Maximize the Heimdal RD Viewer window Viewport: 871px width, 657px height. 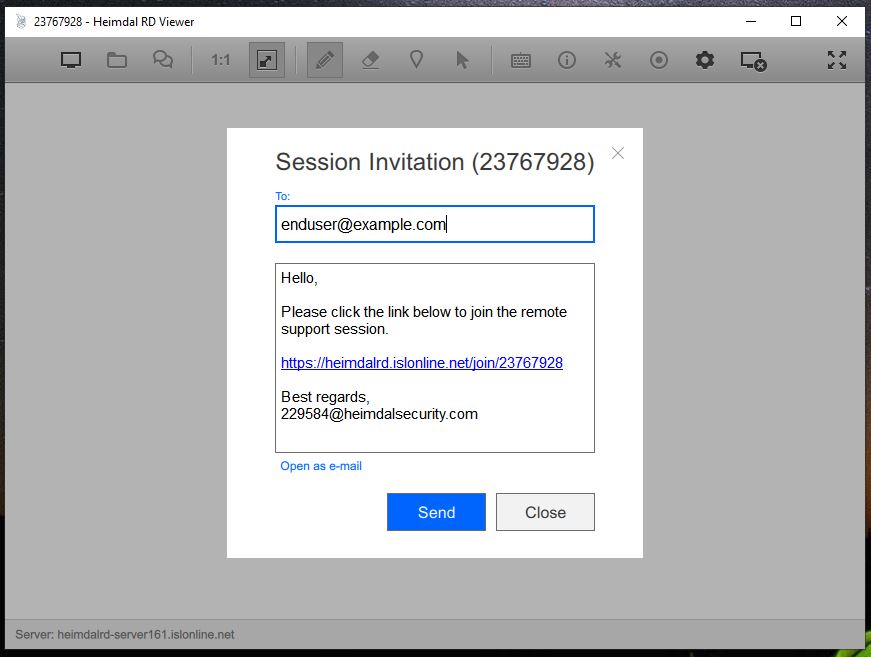[x=796, y=21]
